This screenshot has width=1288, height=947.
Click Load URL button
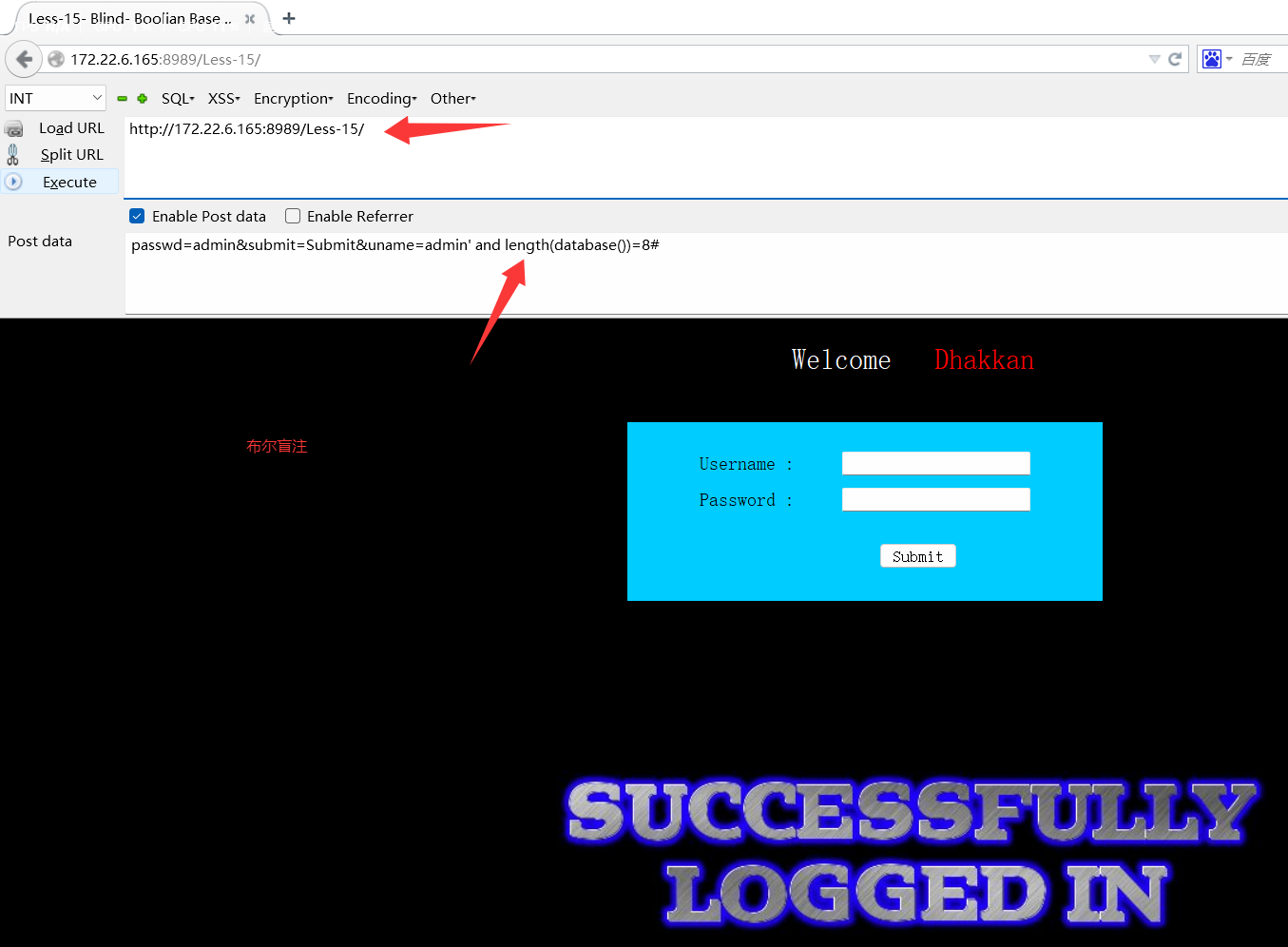(71, 127)
